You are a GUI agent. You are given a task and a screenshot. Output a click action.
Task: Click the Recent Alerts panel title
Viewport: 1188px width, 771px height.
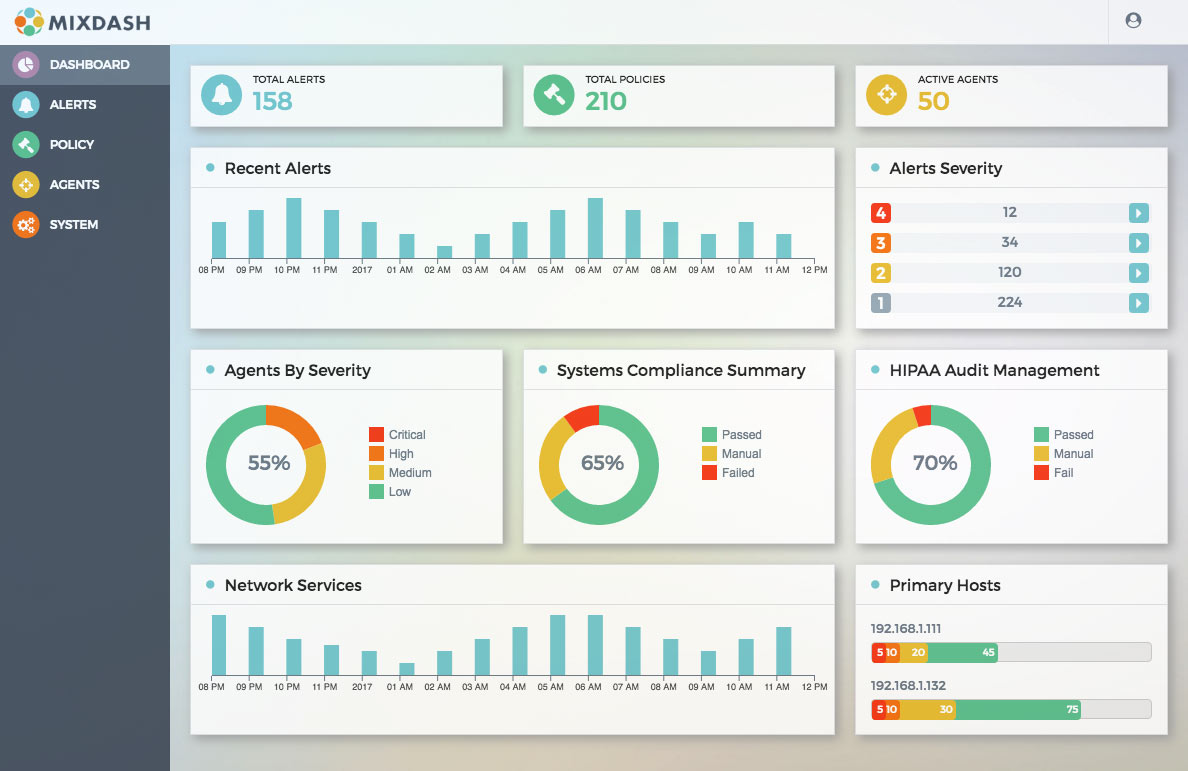277,168
